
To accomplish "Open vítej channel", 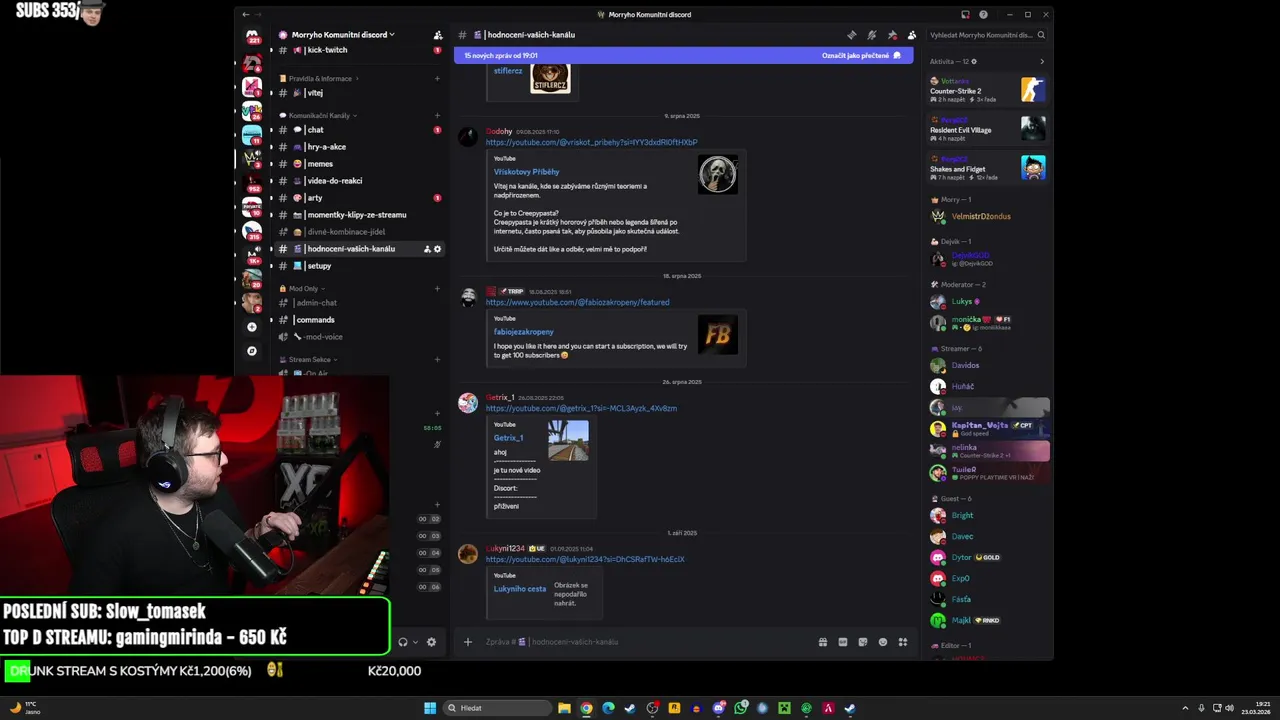I will tap(358, 93).
